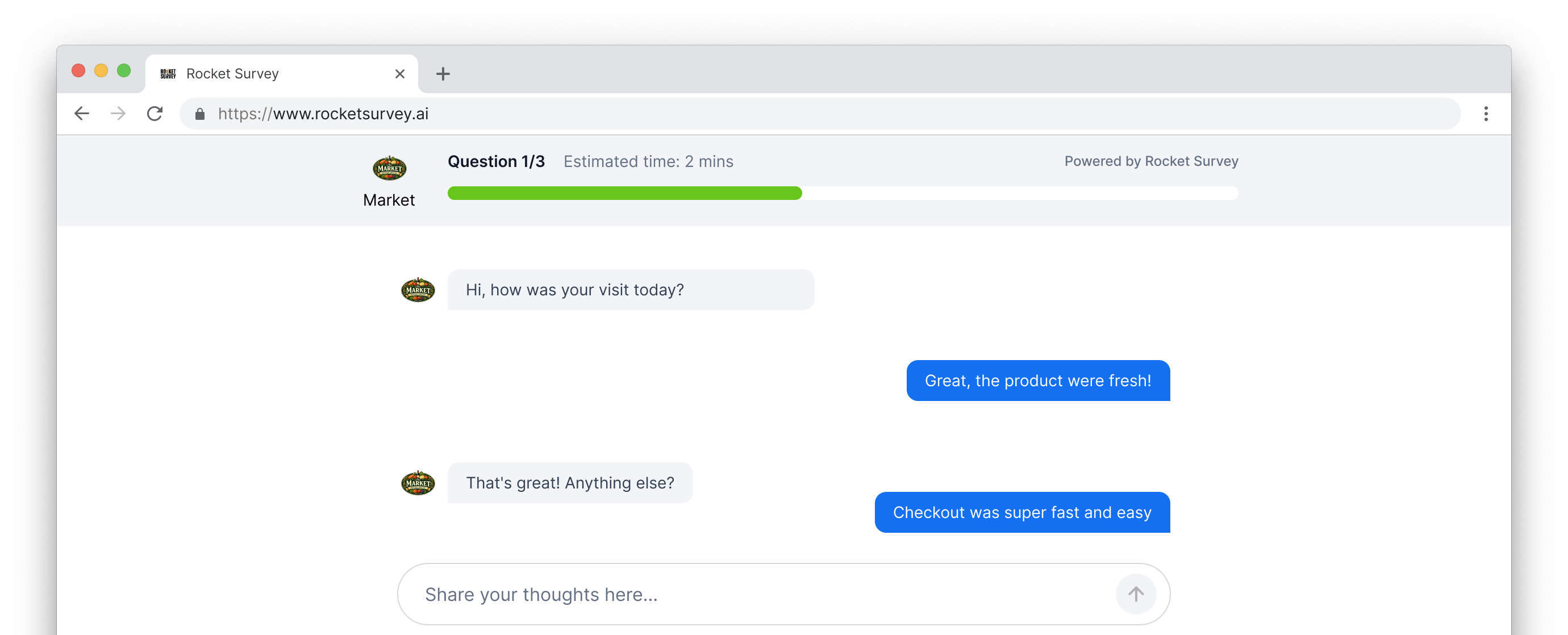1568x635 pixels.
Task: Focus the "Share your thoughts here" field
Action: coord(755,594)
